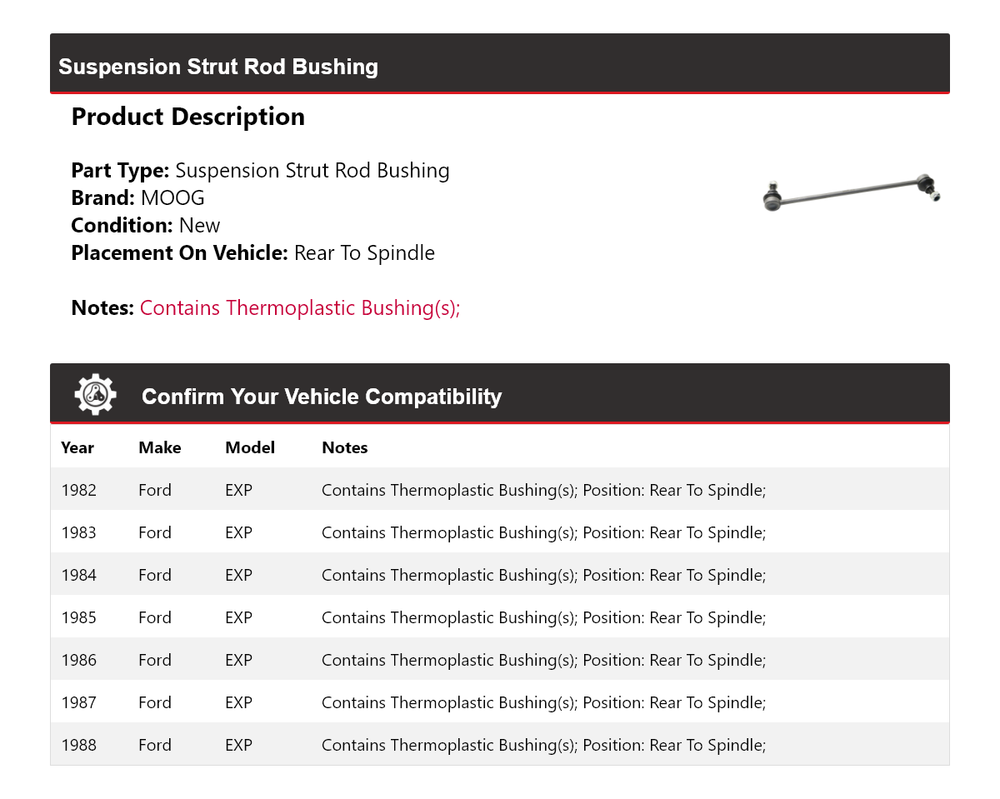Click Ford in the 1986 row
Screen dimensions: 1000x799
pos(155,660)
